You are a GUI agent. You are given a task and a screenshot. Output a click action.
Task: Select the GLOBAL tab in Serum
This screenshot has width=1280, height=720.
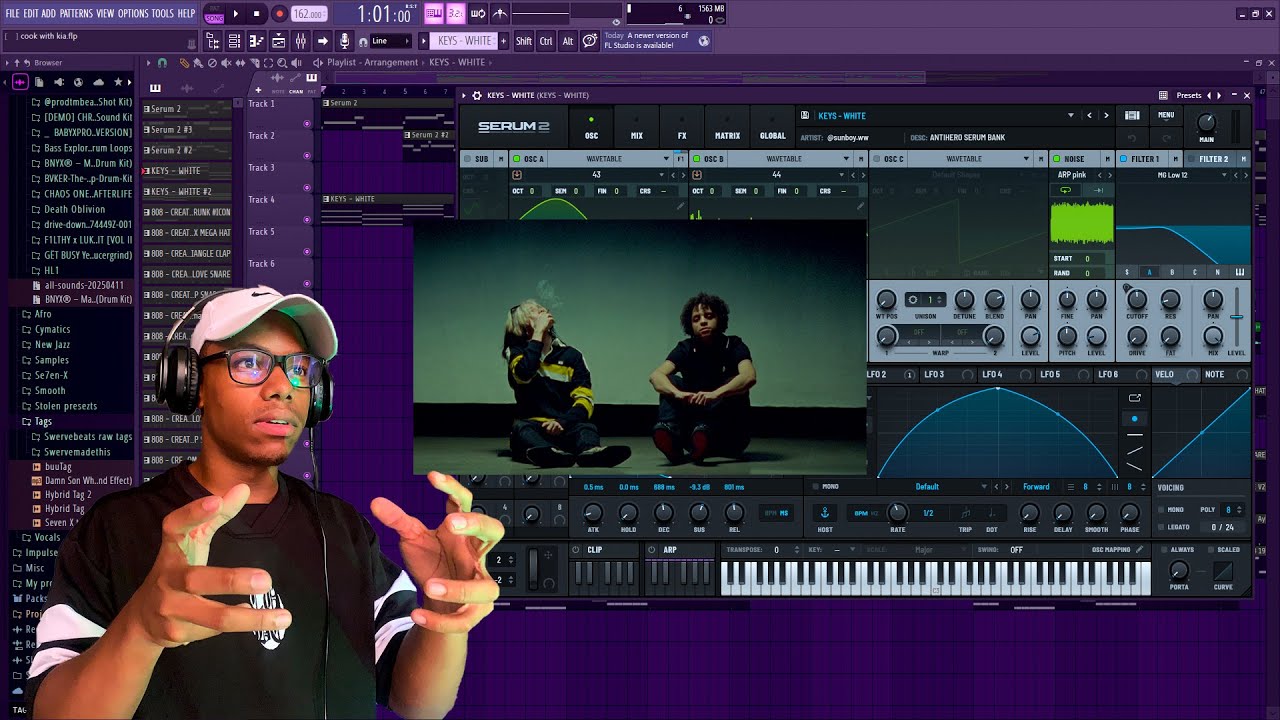[772, 128]
